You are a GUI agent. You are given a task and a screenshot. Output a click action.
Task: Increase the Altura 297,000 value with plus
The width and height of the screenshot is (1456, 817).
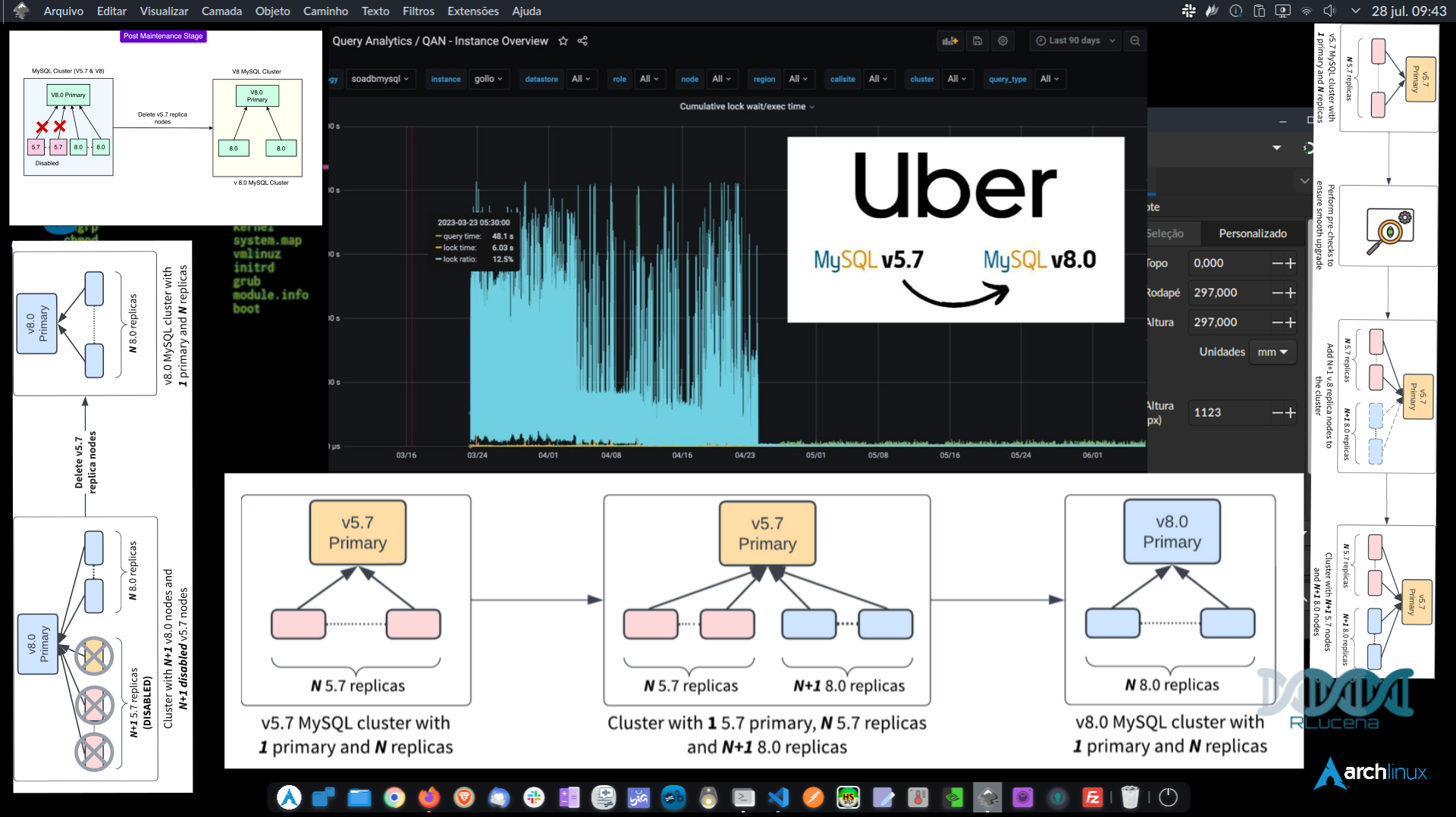[x=1291, y=322]
